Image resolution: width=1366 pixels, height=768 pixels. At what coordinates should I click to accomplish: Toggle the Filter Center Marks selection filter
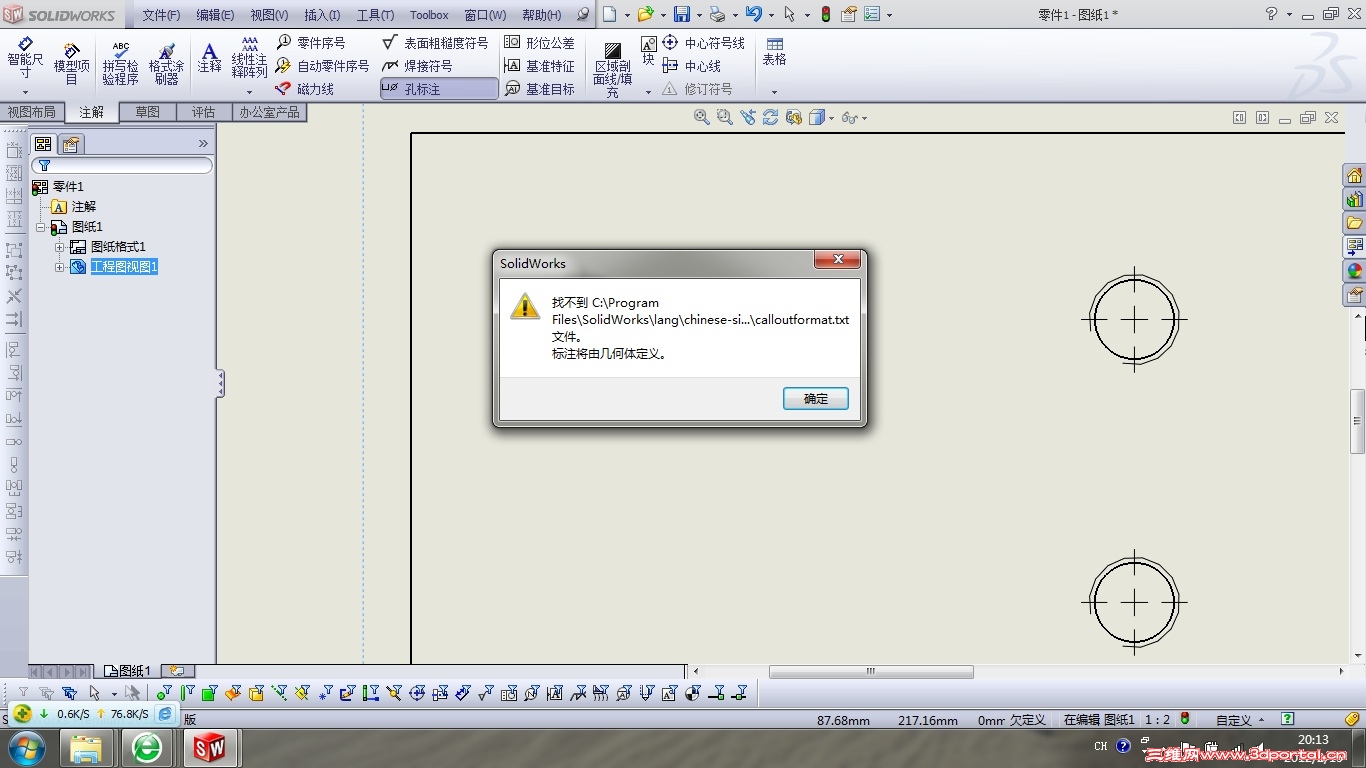coord(417,692)
